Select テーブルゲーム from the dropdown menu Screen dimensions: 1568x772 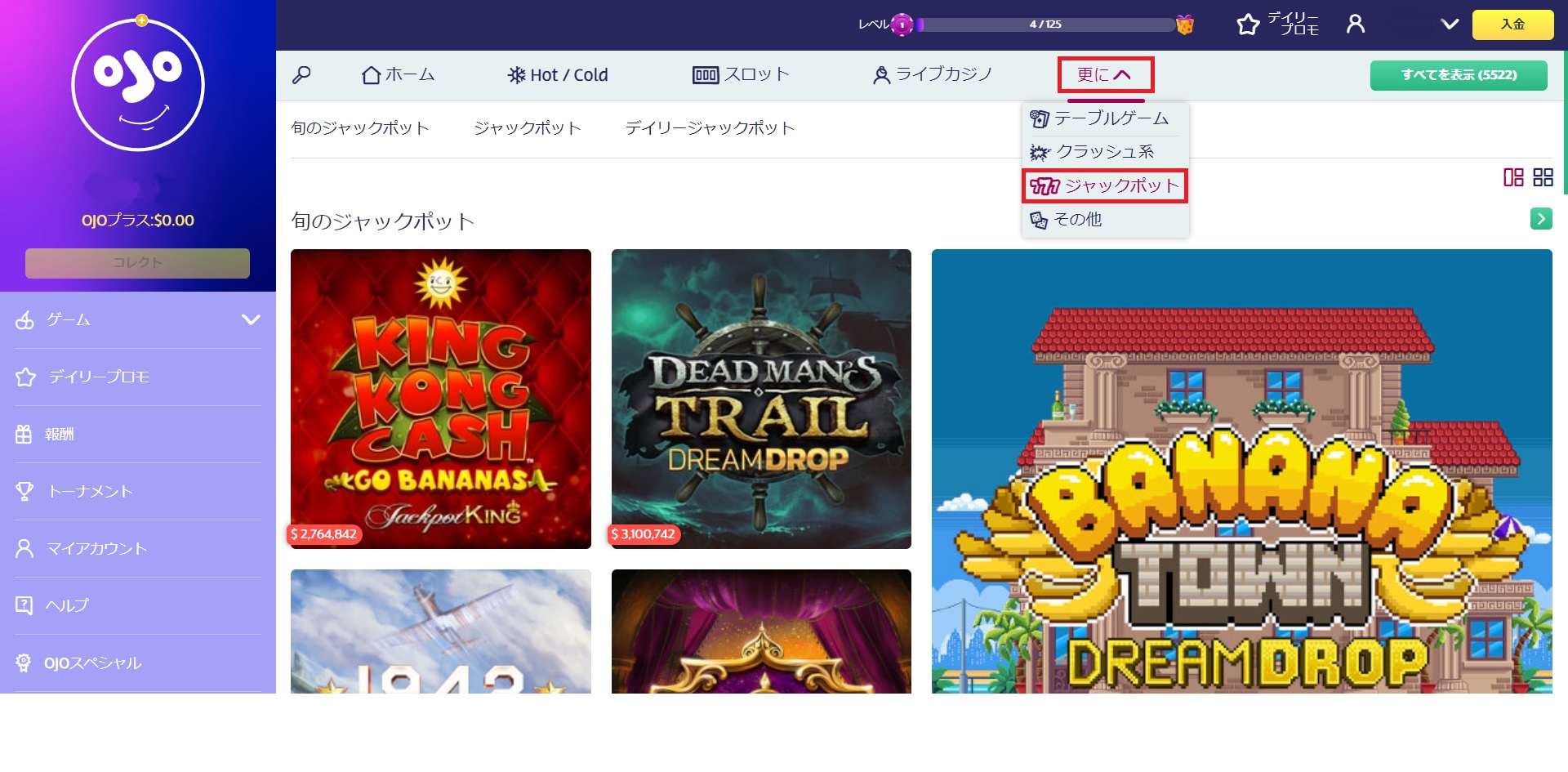coord(1100,118)
